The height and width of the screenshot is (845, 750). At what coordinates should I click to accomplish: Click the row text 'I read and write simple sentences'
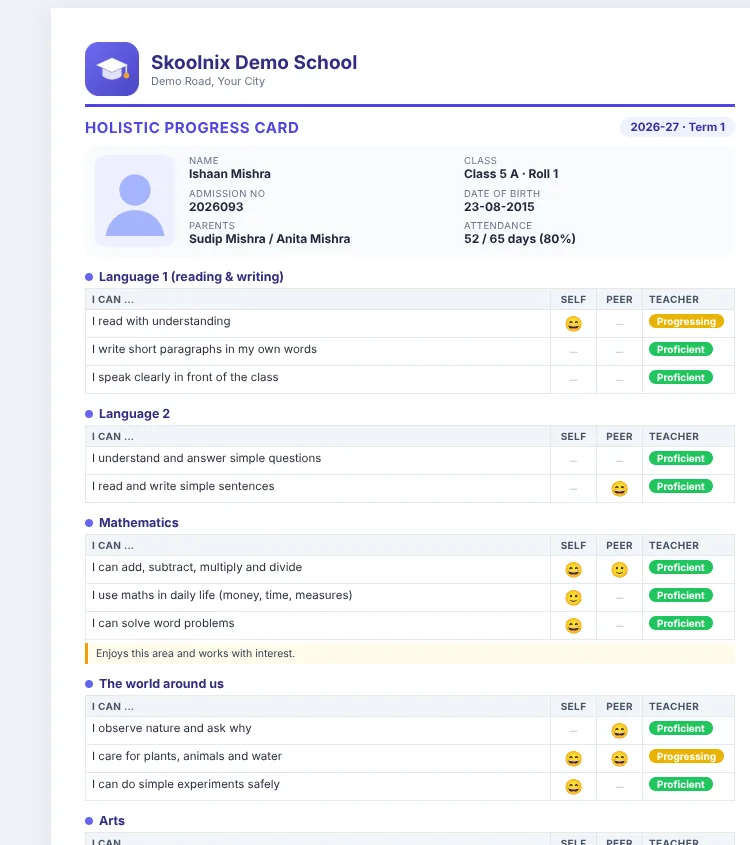[x=183, y=486]
